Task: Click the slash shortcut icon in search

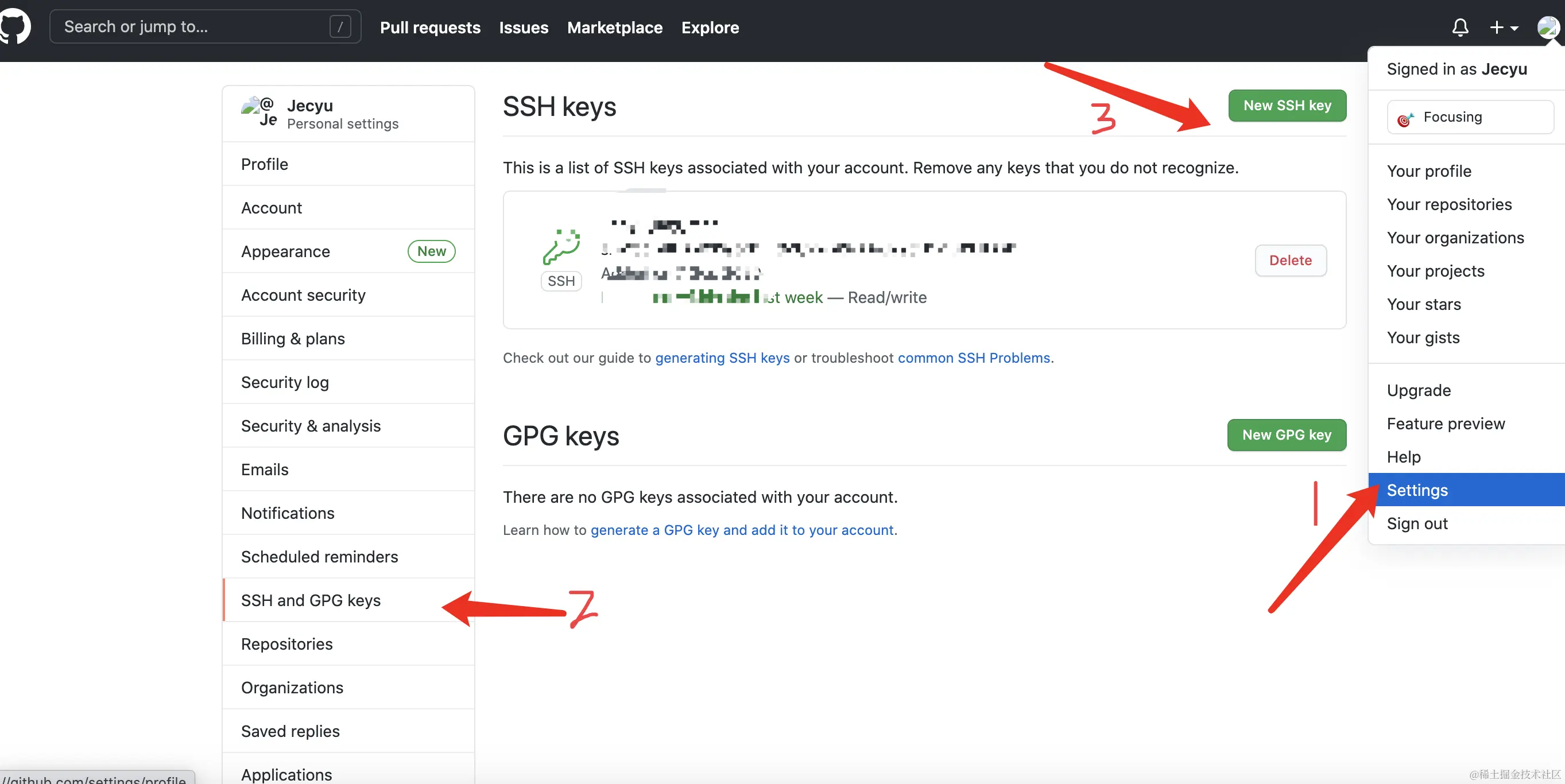Action: 340,27
